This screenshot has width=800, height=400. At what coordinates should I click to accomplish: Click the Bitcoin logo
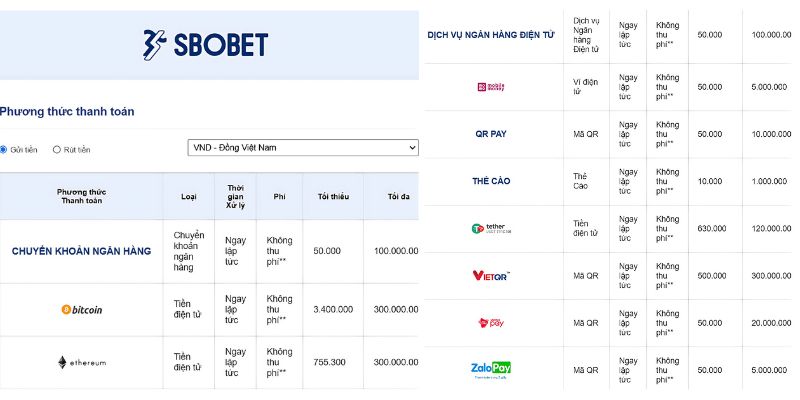pos(82,310)
